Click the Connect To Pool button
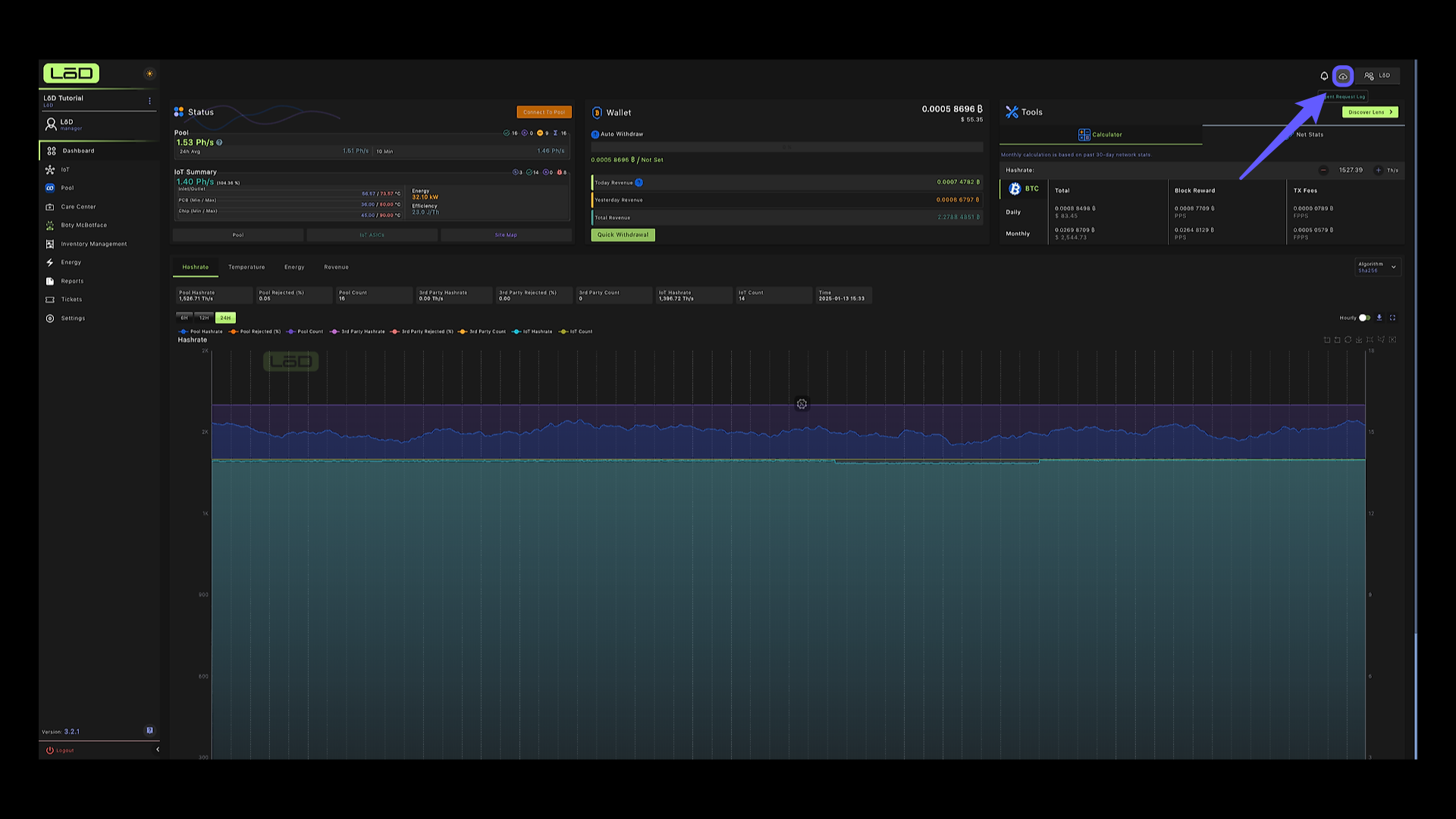The height and width of the screenshot is (819, 1456). (x=544, y=112)
